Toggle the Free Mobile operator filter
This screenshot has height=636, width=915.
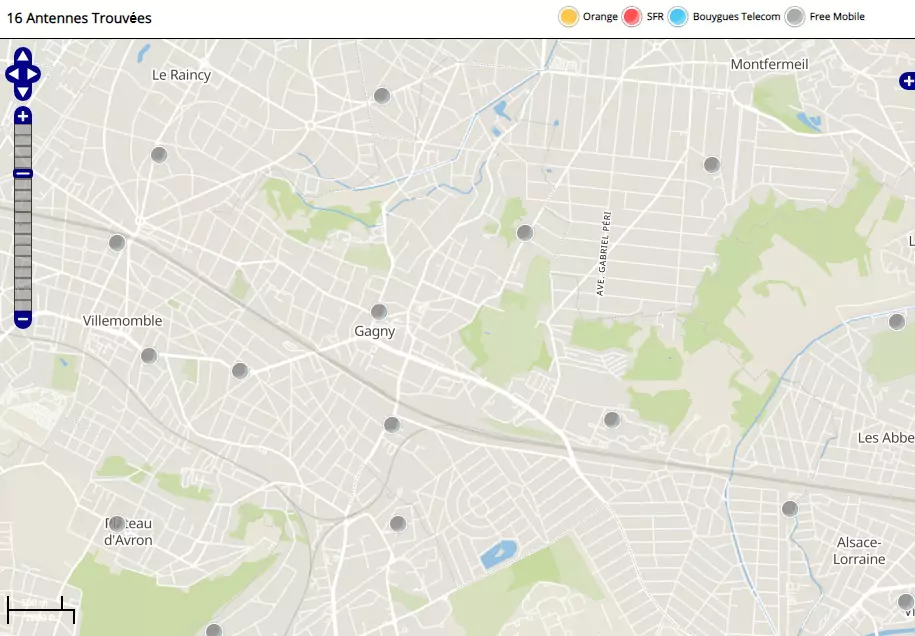tap(795, 17)
